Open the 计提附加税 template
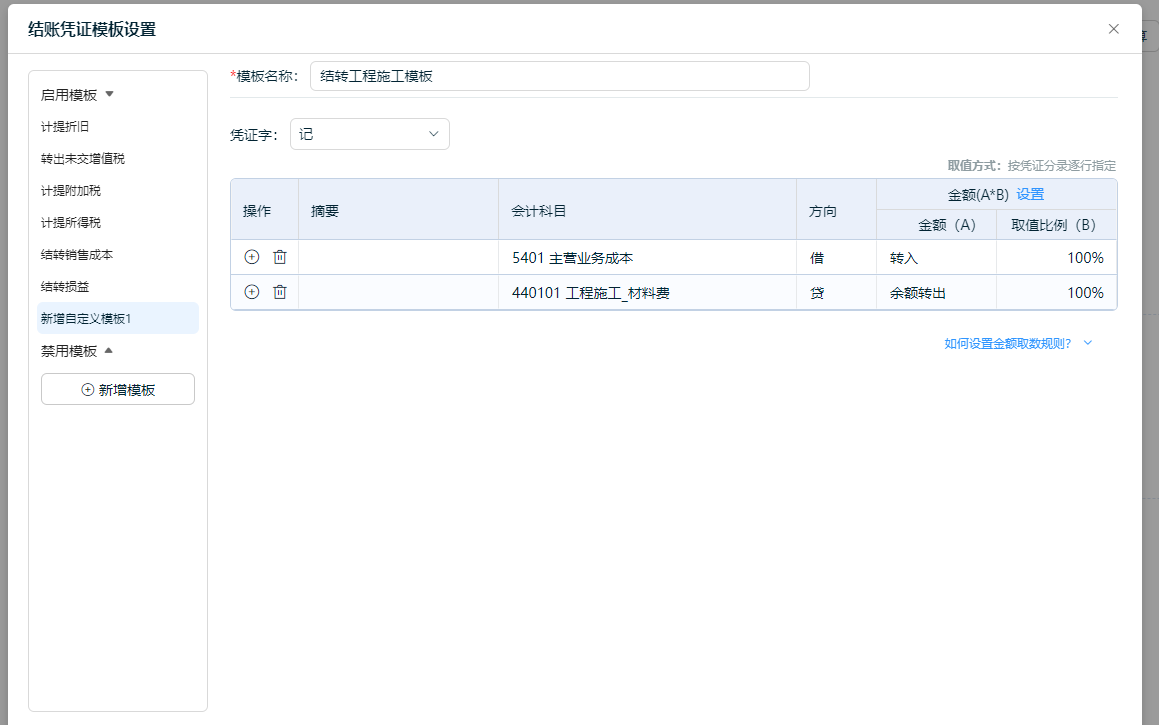The height and width of the screenshot is (725, 1159). [x=71, y=191]
